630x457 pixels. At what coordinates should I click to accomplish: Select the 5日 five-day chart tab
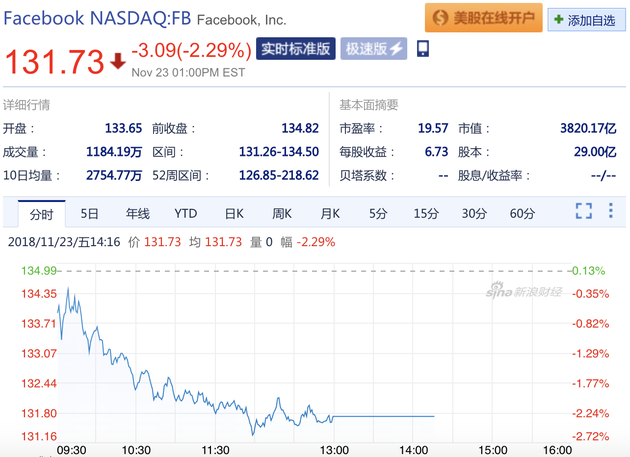(90, 213)
